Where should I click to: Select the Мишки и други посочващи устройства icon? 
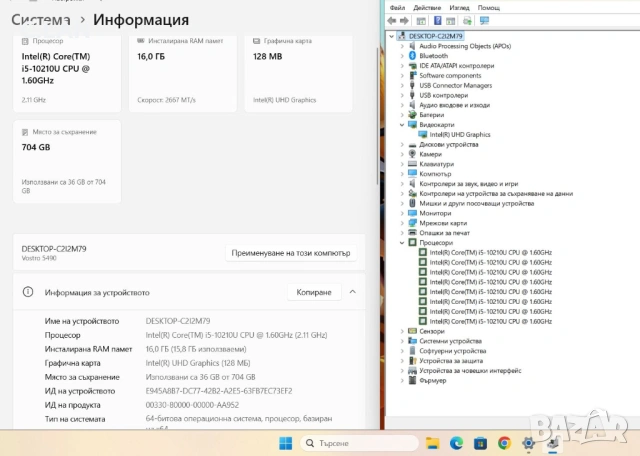412,203
